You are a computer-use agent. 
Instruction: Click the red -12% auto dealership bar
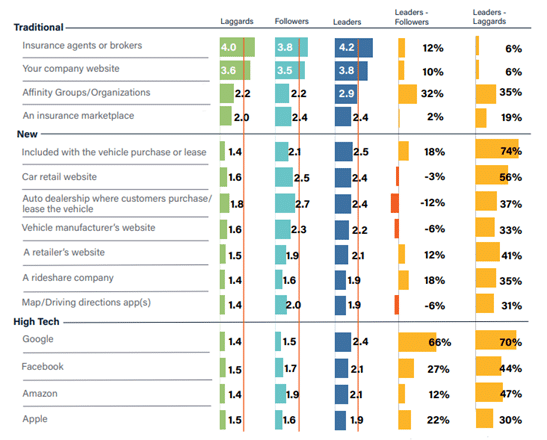pos(395,203)
